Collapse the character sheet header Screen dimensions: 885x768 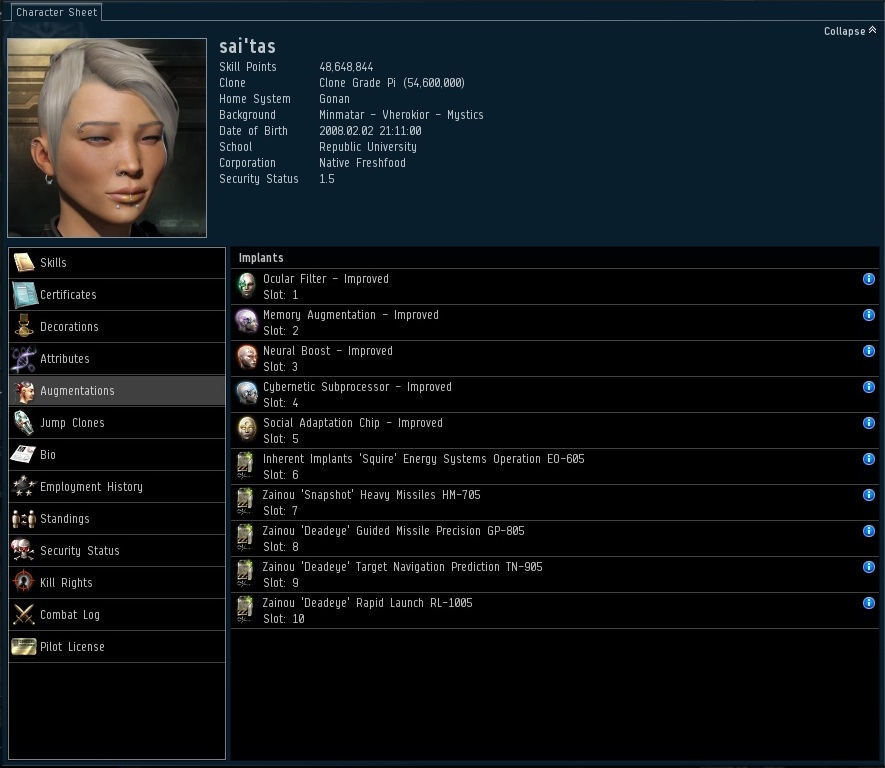(849, 31)
